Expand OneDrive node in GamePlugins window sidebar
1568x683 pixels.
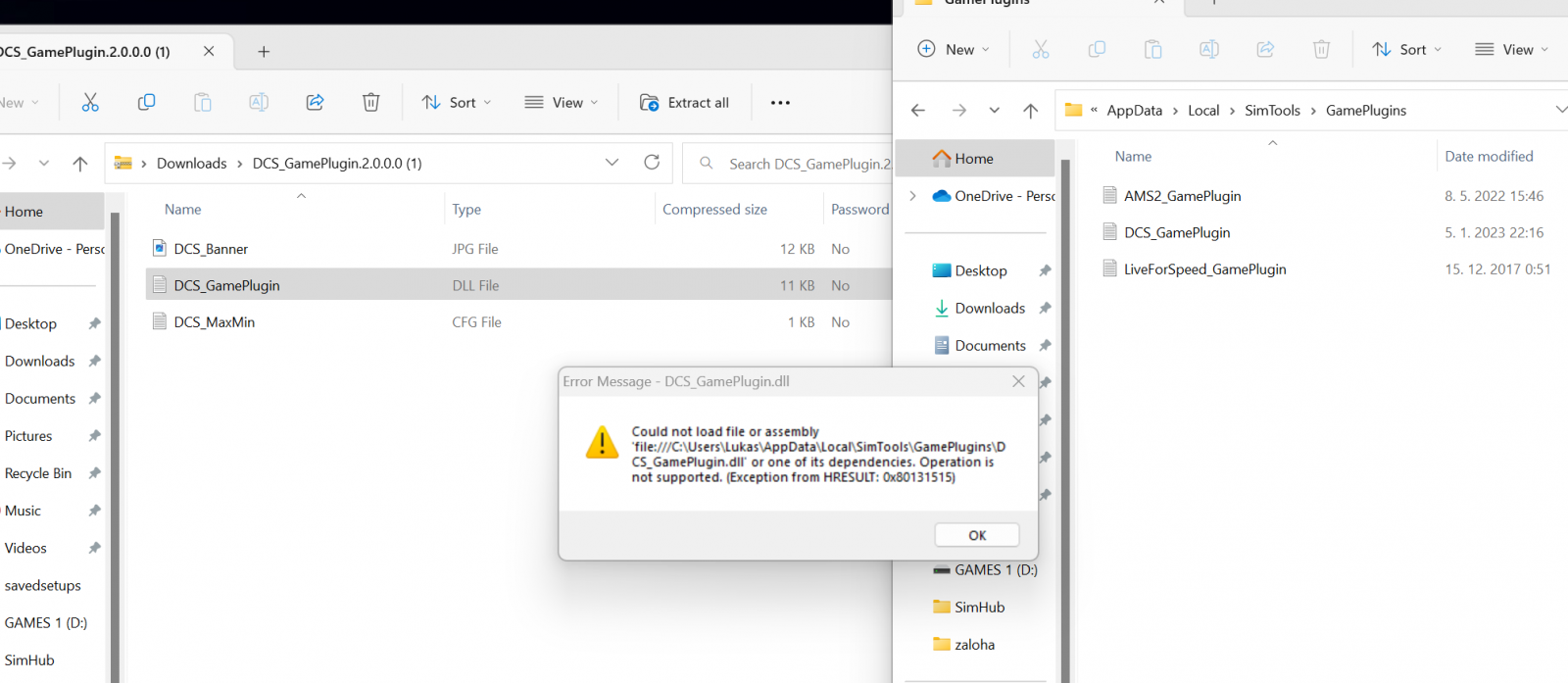(x=913, y=196)
